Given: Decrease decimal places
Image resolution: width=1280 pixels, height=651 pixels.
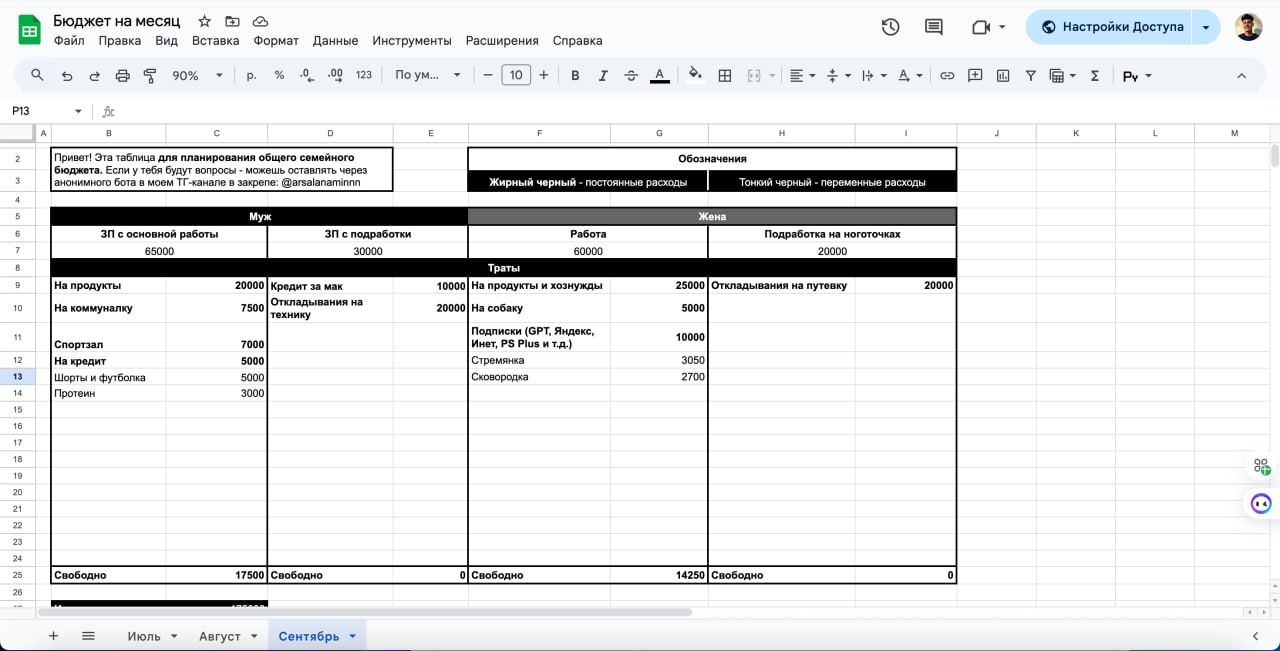Looking at the screenshot, I should (307, 75).
